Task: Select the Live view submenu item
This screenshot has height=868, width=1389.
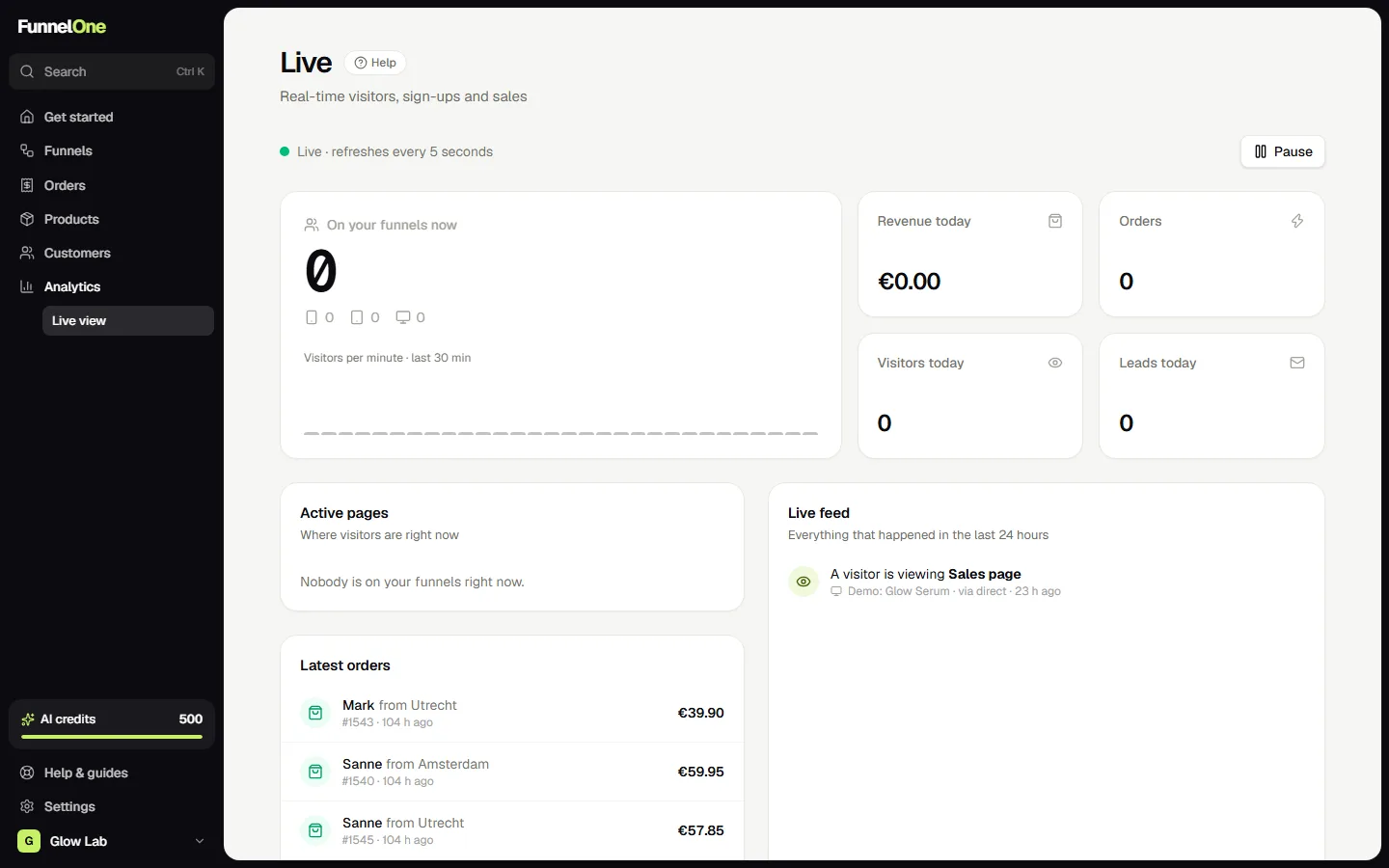Action: tap(128, 321)
